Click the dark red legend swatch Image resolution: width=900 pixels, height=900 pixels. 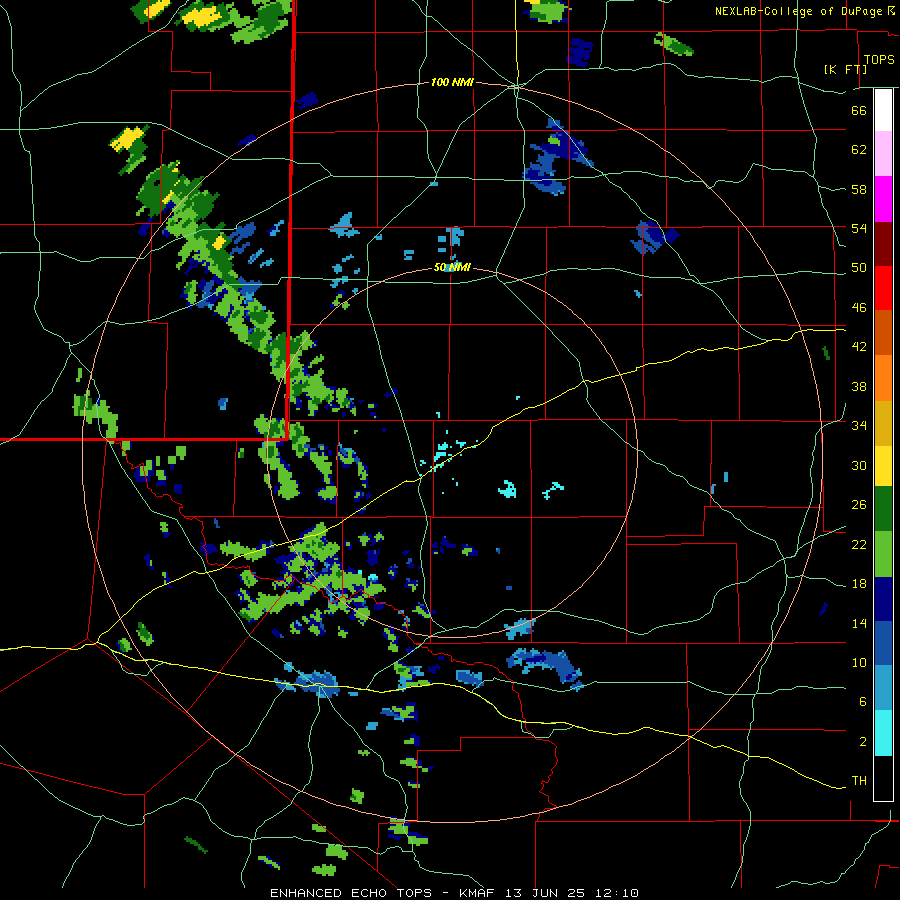[883, 244]
